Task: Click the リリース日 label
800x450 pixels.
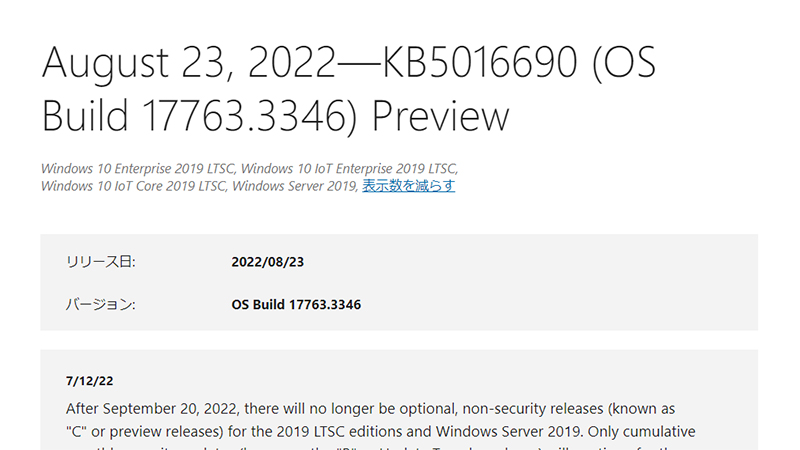Action: (100, 262)
